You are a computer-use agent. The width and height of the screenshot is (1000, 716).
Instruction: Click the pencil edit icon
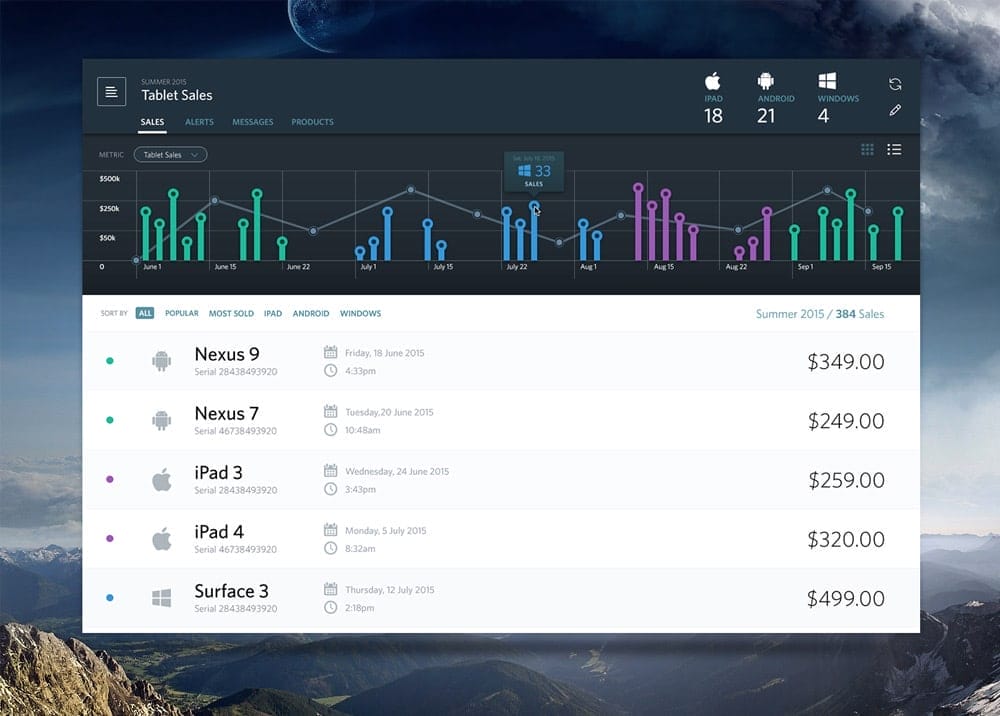click(x=895, y=110)
